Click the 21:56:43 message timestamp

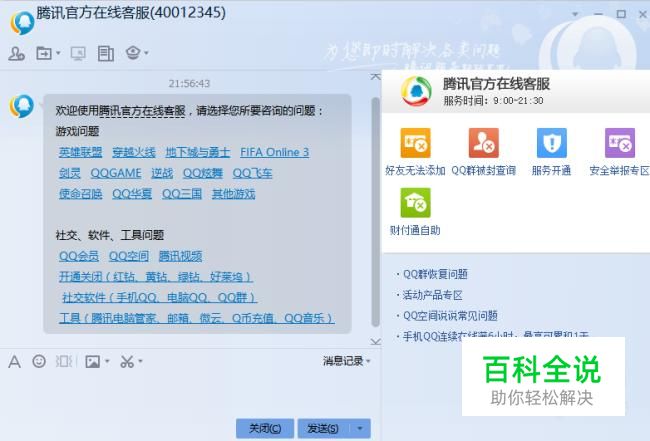click(189, 83)
